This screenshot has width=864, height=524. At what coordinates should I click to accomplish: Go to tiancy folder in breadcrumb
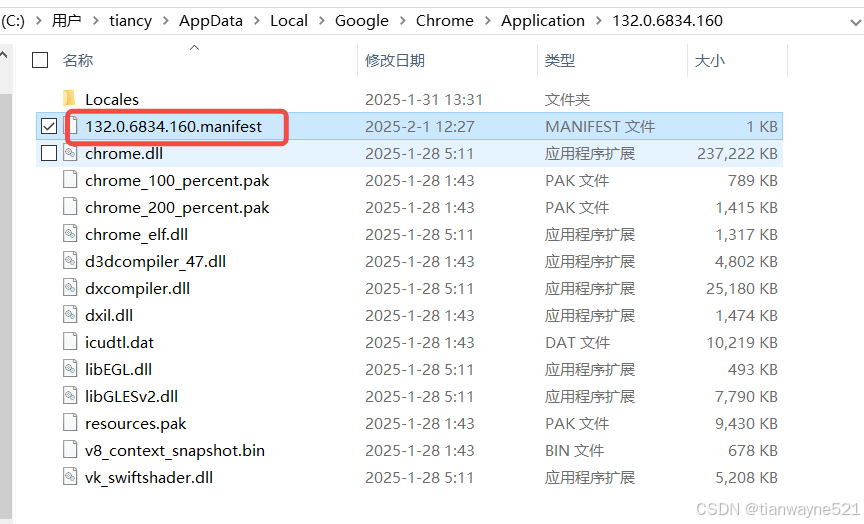click(x=131, y=21)
